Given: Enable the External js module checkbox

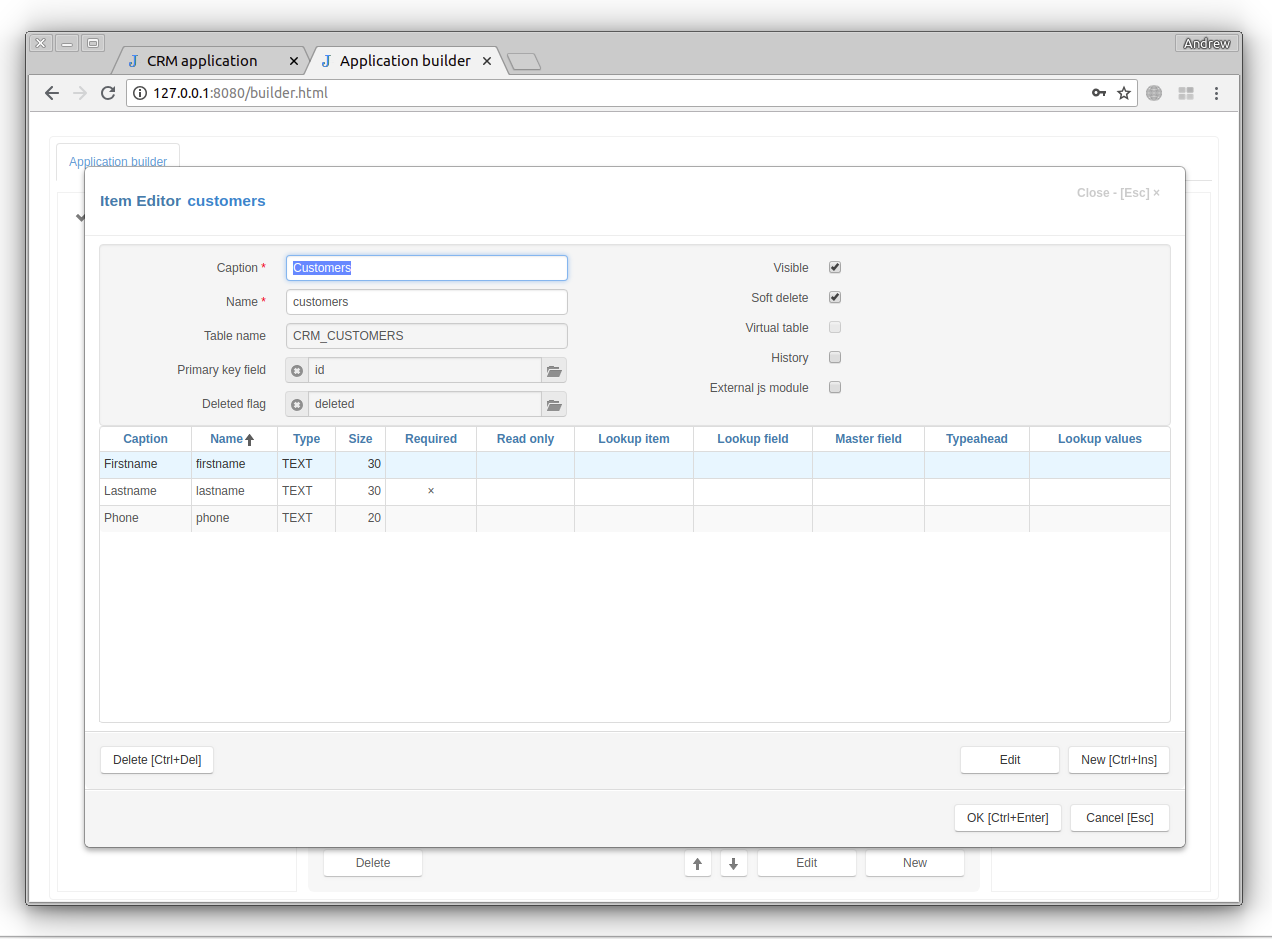Looking at the screenshot, I should (835, 387).
